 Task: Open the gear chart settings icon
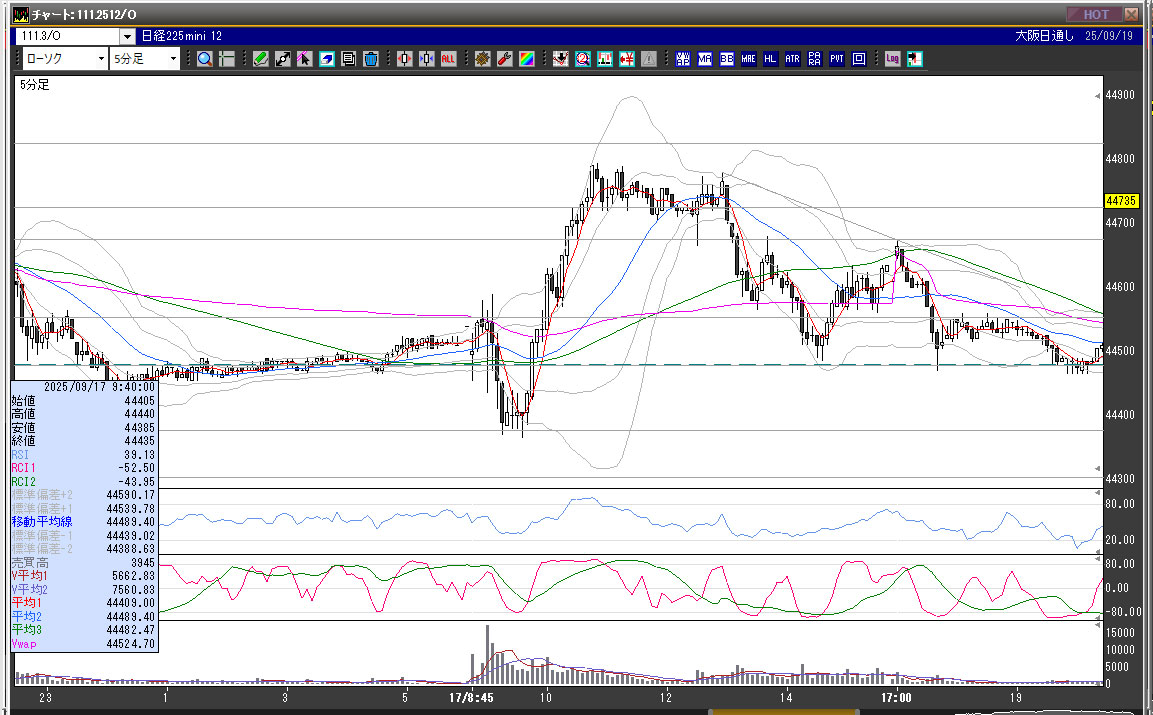point(482,59)
